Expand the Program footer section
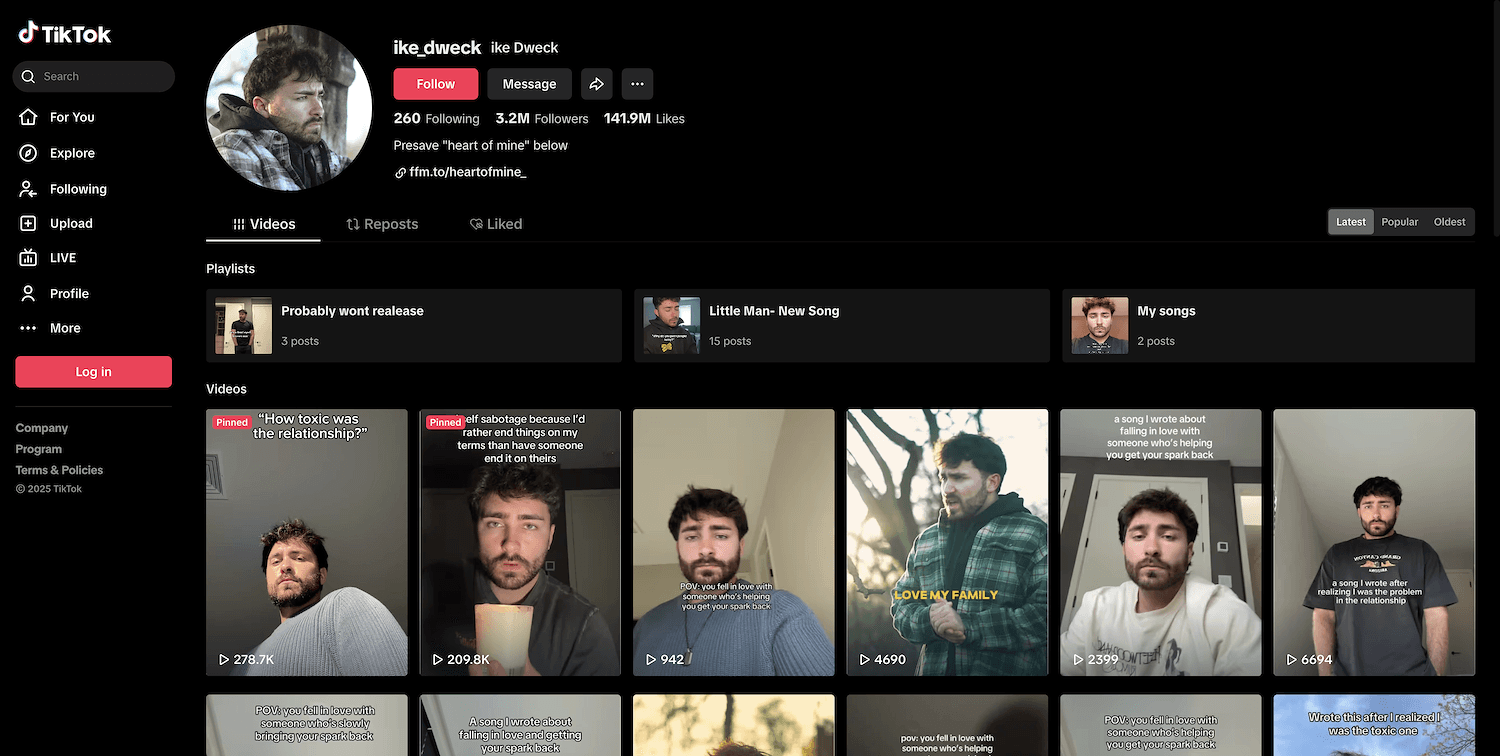 click(39, 449)
